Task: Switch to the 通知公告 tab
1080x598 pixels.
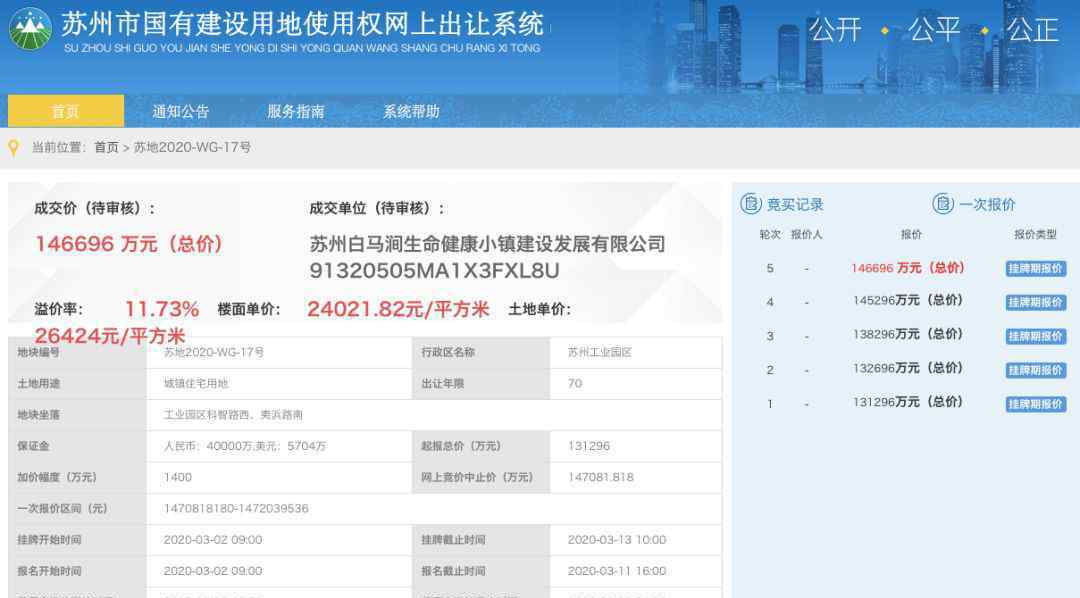Action: 181,111
